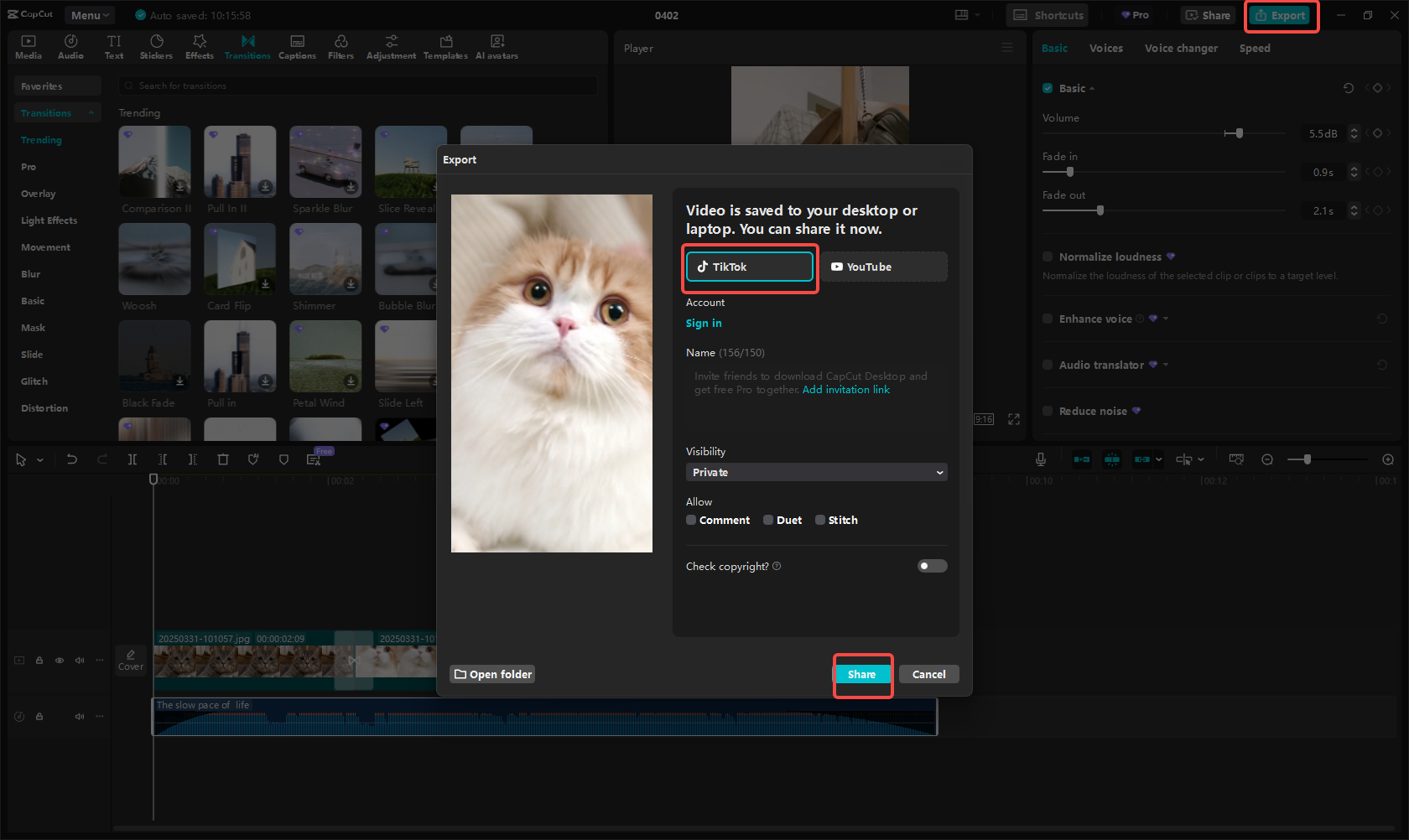Open the Stickers panel
The width and height of the screenshot is (1409, 840).
[156, 46]
